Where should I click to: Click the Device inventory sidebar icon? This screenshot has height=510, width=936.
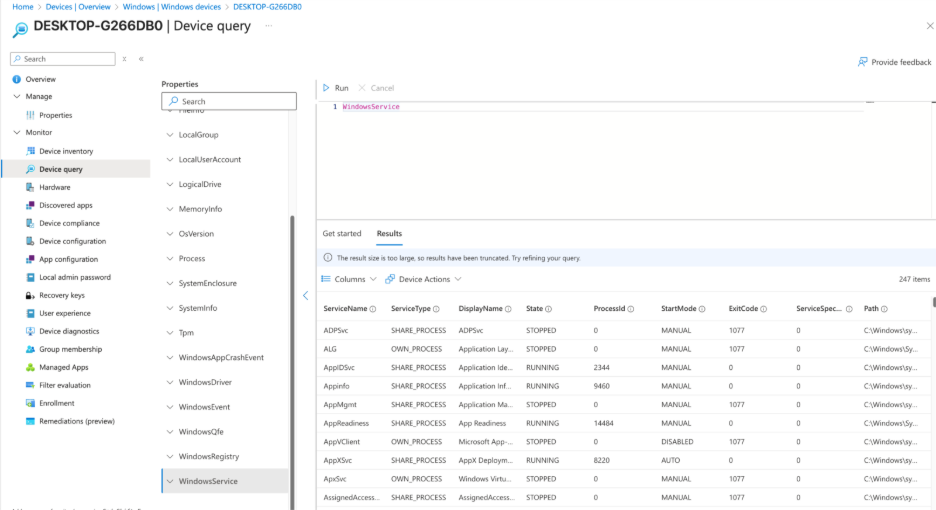(x=30, y=151)
